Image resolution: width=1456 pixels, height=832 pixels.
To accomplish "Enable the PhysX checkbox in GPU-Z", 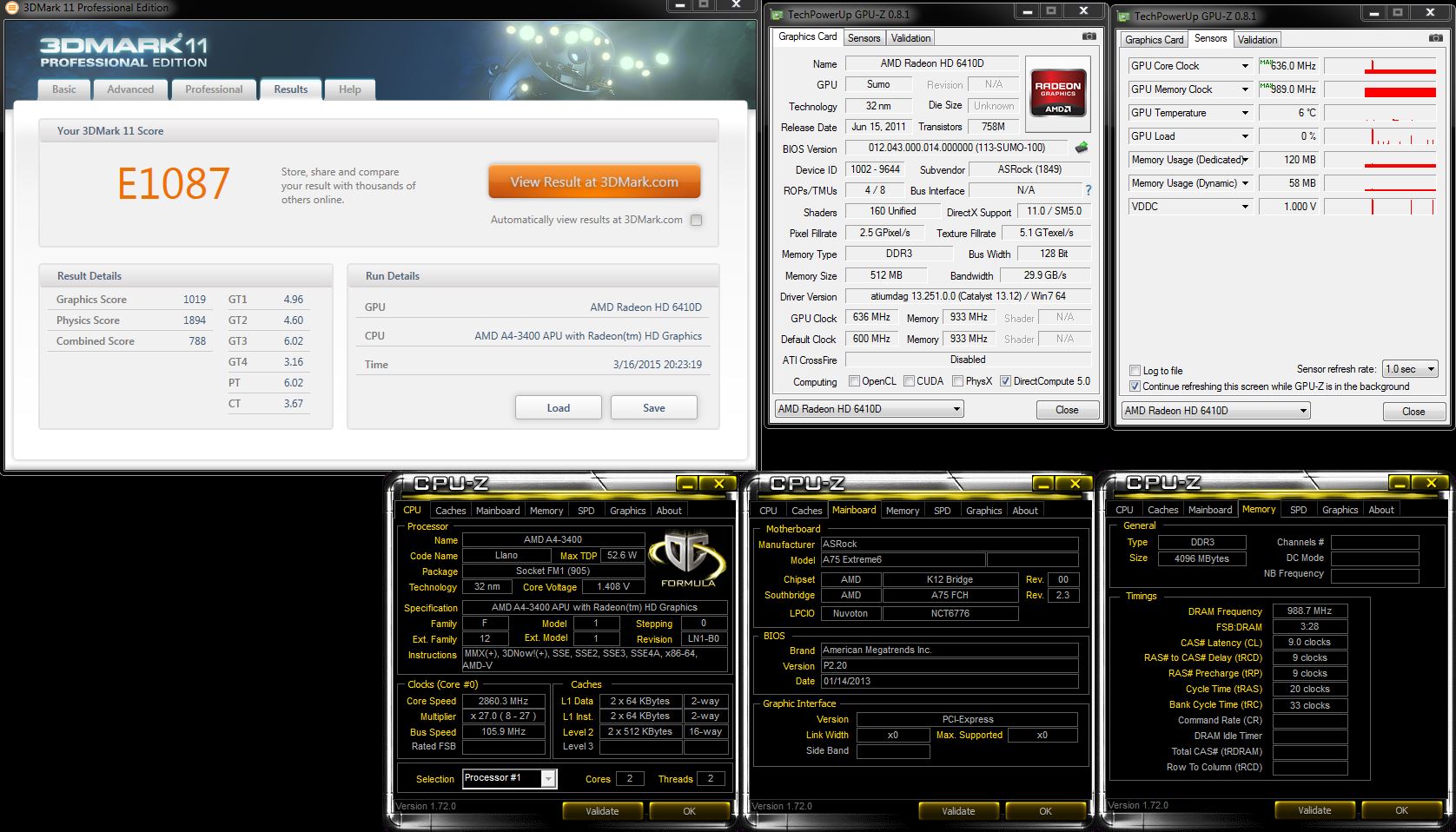I will (x=957, y=381).
